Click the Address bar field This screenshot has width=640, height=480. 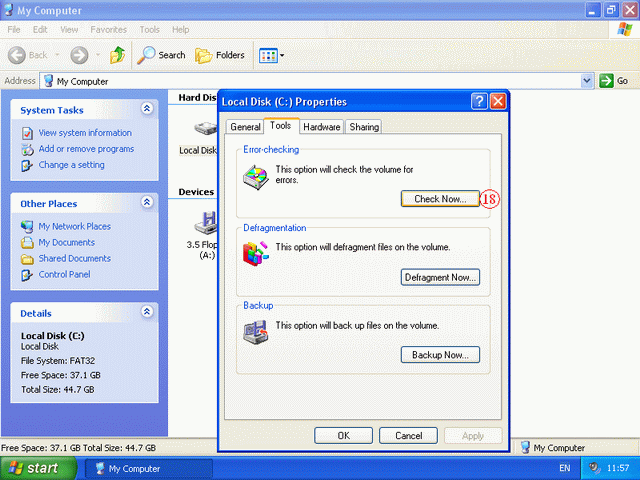coord(311,81)
